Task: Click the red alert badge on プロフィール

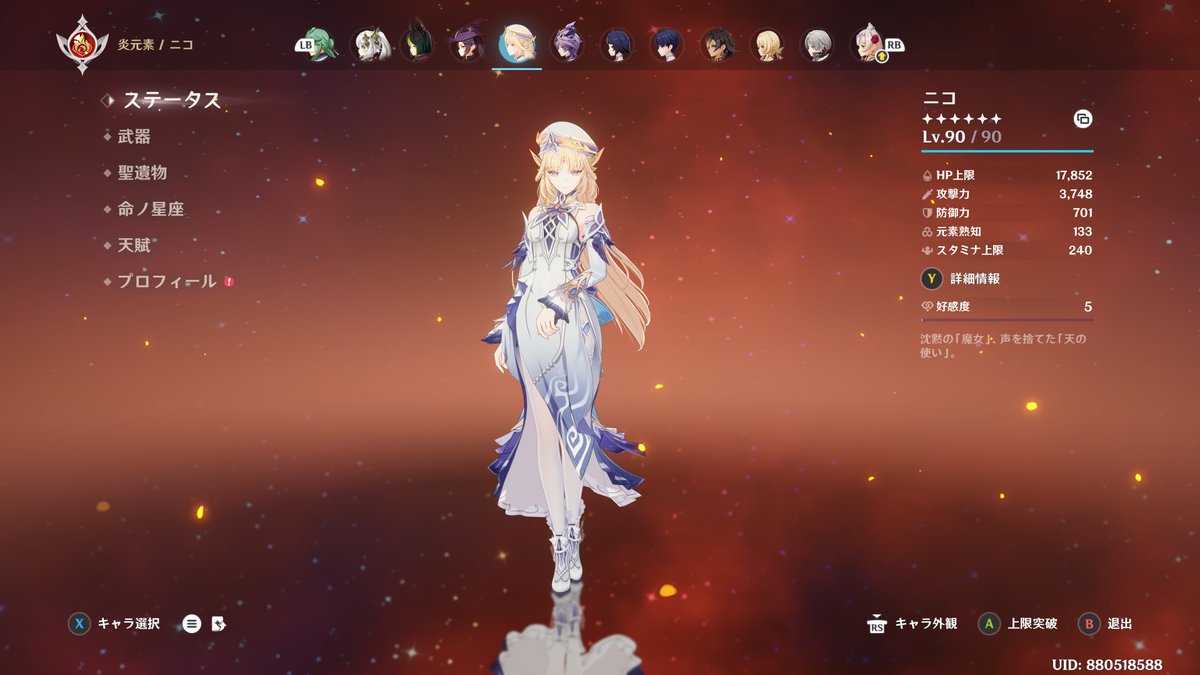Action: pyautogui.click(x=229, y=282)
